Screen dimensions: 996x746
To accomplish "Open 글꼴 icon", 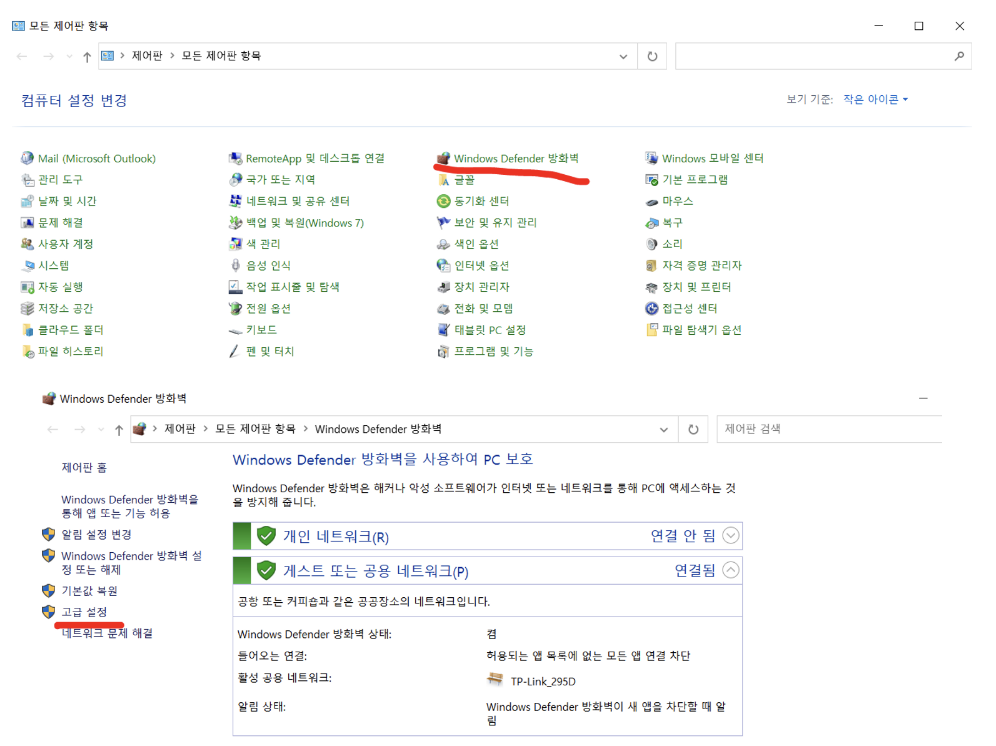I will pos(456,180).
